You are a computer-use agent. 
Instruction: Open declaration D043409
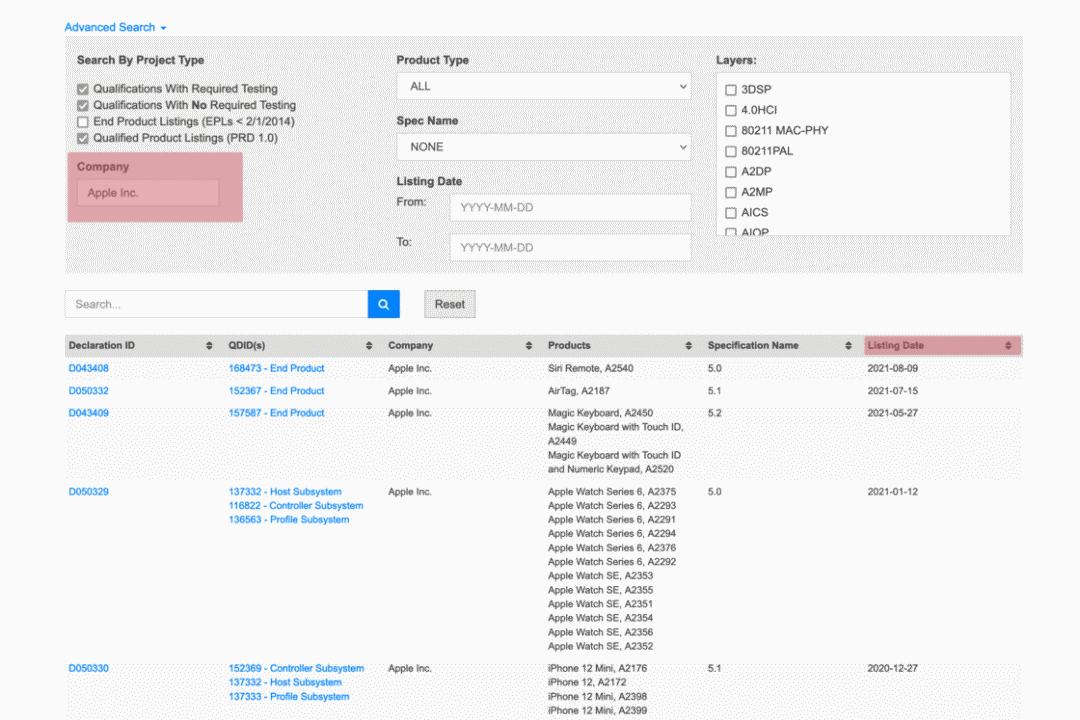[x=88, y=413]
